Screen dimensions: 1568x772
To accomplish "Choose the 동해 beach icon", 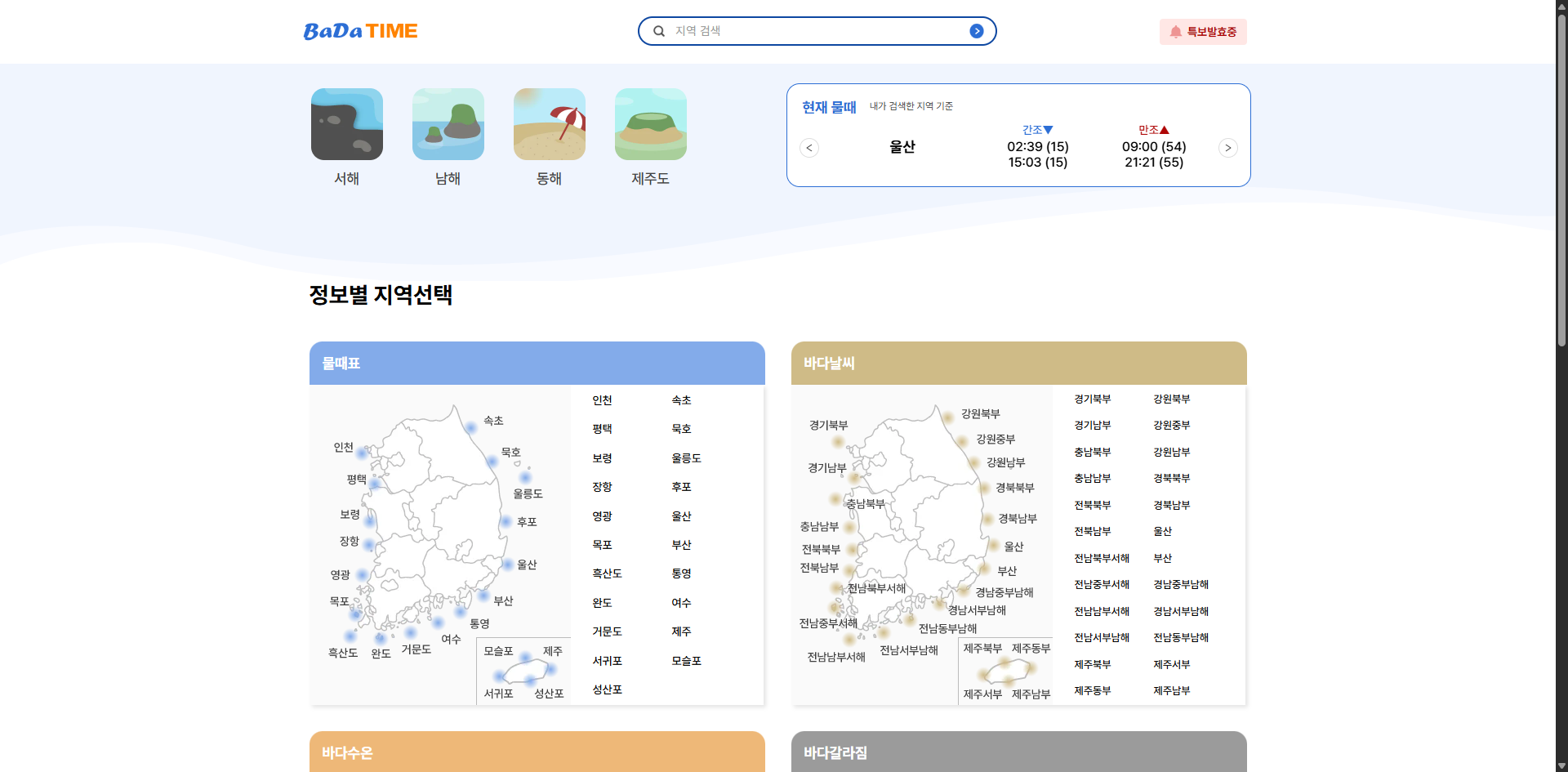I will [x=549, y=124].
